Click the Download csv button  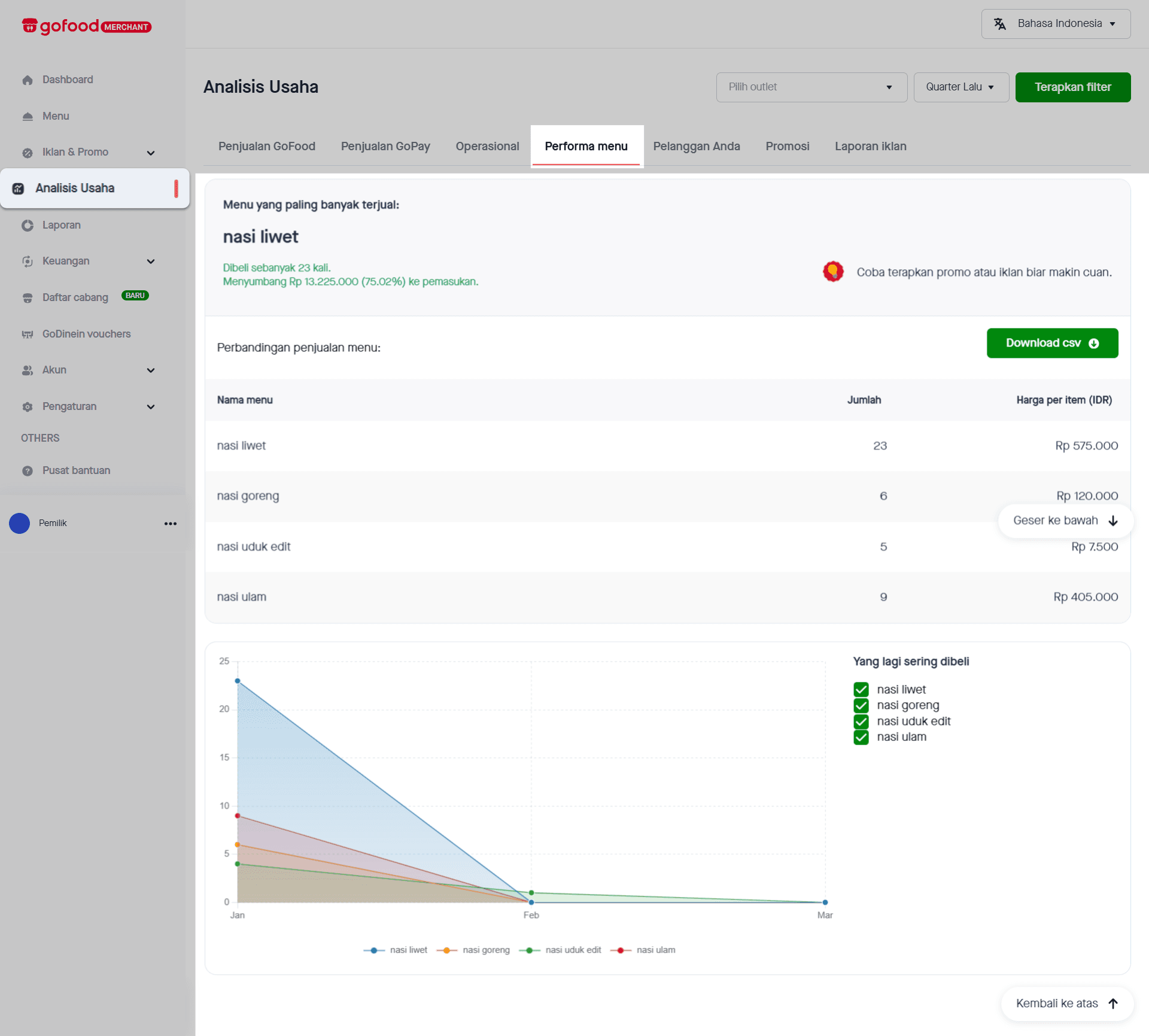click(x=1053, y=344)
